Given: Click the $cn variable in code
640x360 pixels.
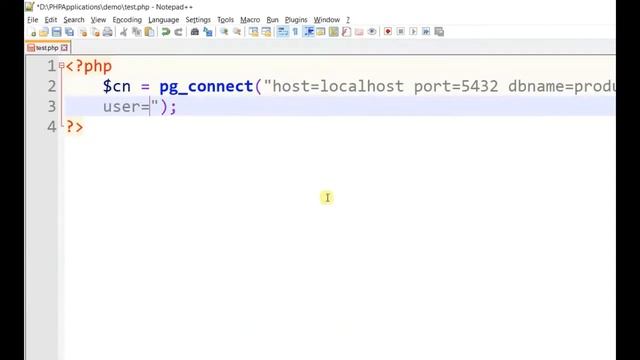Looking at the screenshot, I should click(x=117, y=86).
